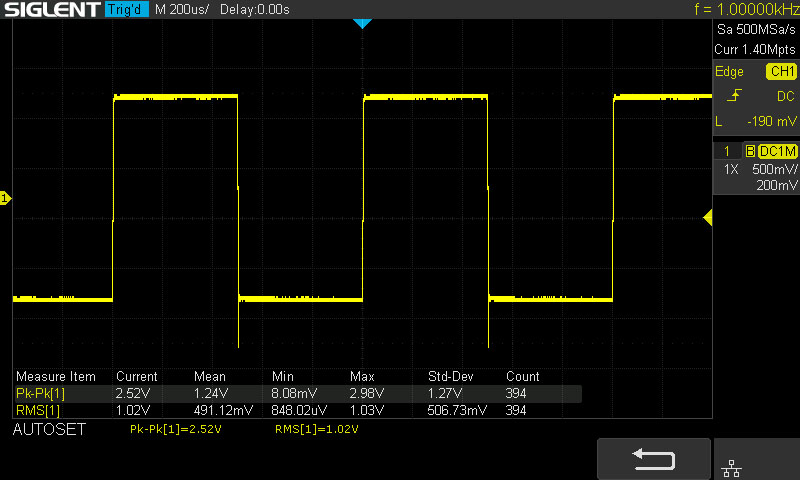Click the Std-Dev column header
The image size is (800, 480).
(451, 376)
